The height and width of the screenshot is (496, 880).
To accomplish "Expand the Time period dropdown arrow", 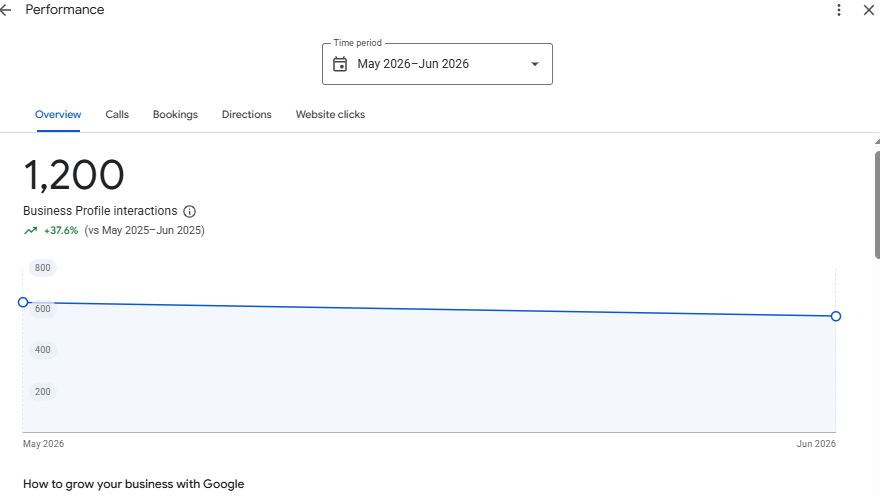I will (x=535, y=64).
